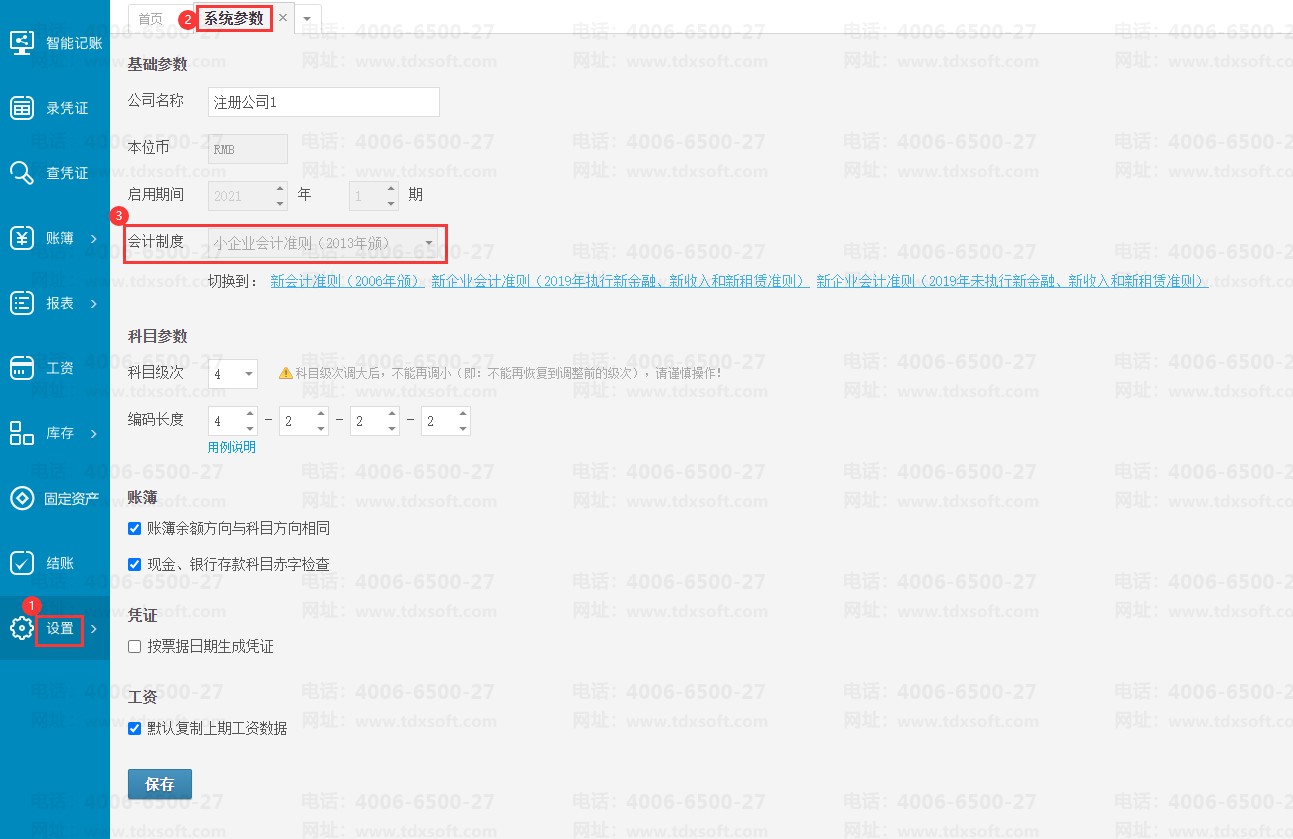Open the 账簿 ledger icon

(x=22, y=238)
